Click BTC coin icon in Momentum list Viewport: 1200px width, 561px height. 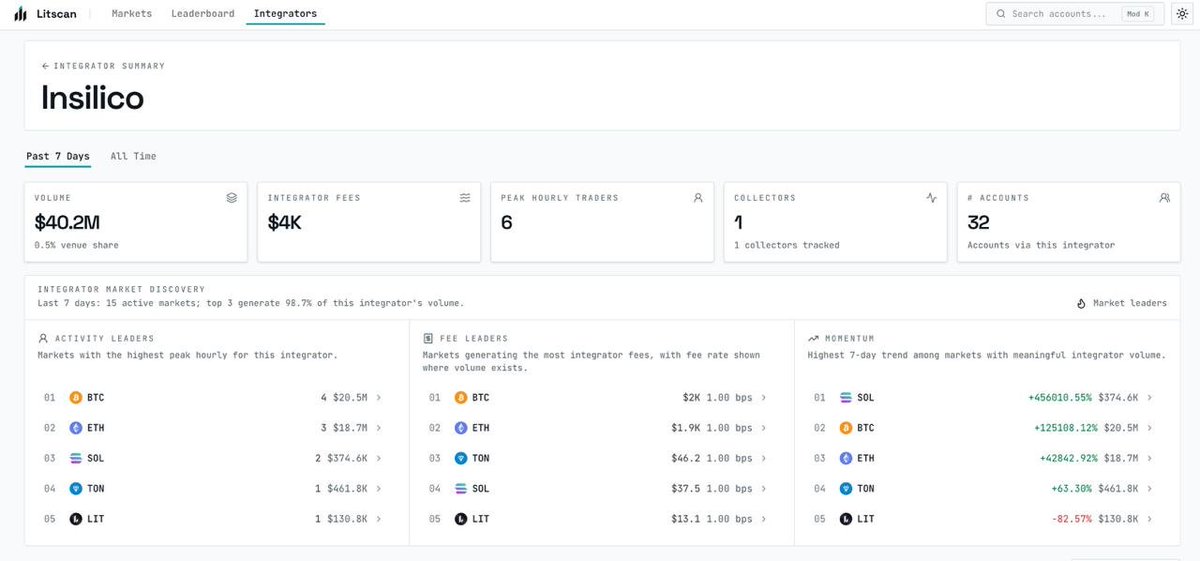pos(846,428)
